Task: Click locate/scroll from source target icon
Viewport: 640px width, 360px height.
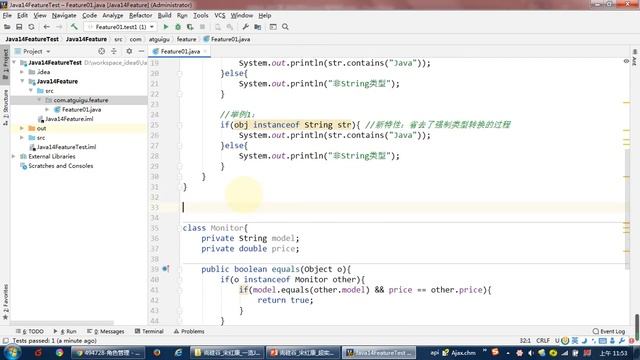Action: point(102,51)
